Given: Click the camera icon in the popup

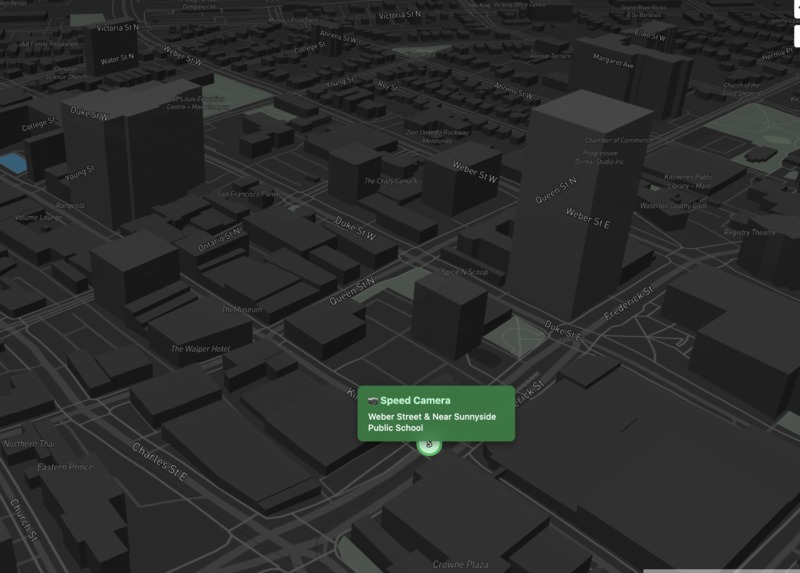Looking at the screenshot, I should 373,401.
